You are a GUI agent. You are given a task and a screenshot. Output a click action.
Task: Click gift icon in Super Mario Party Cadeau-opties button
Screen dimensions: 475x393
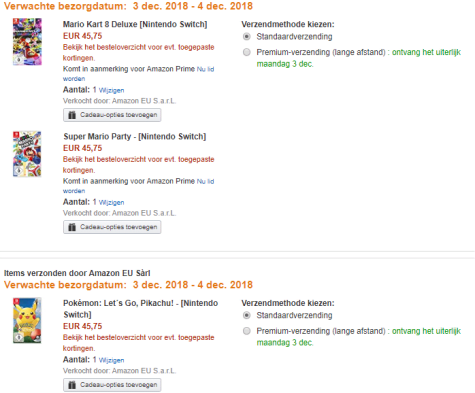pos(72,227)
